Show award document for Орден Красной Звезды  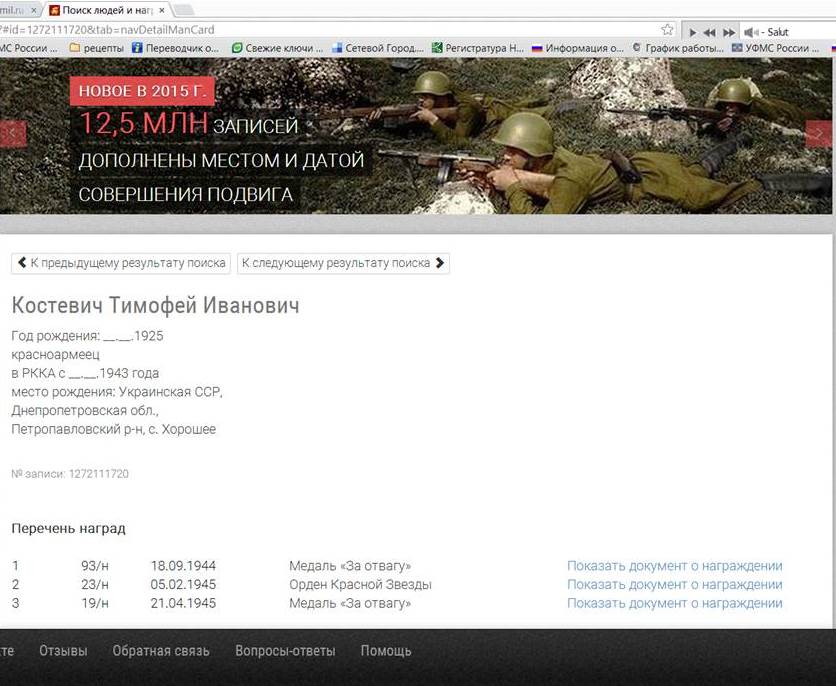(x=674, y=585)
